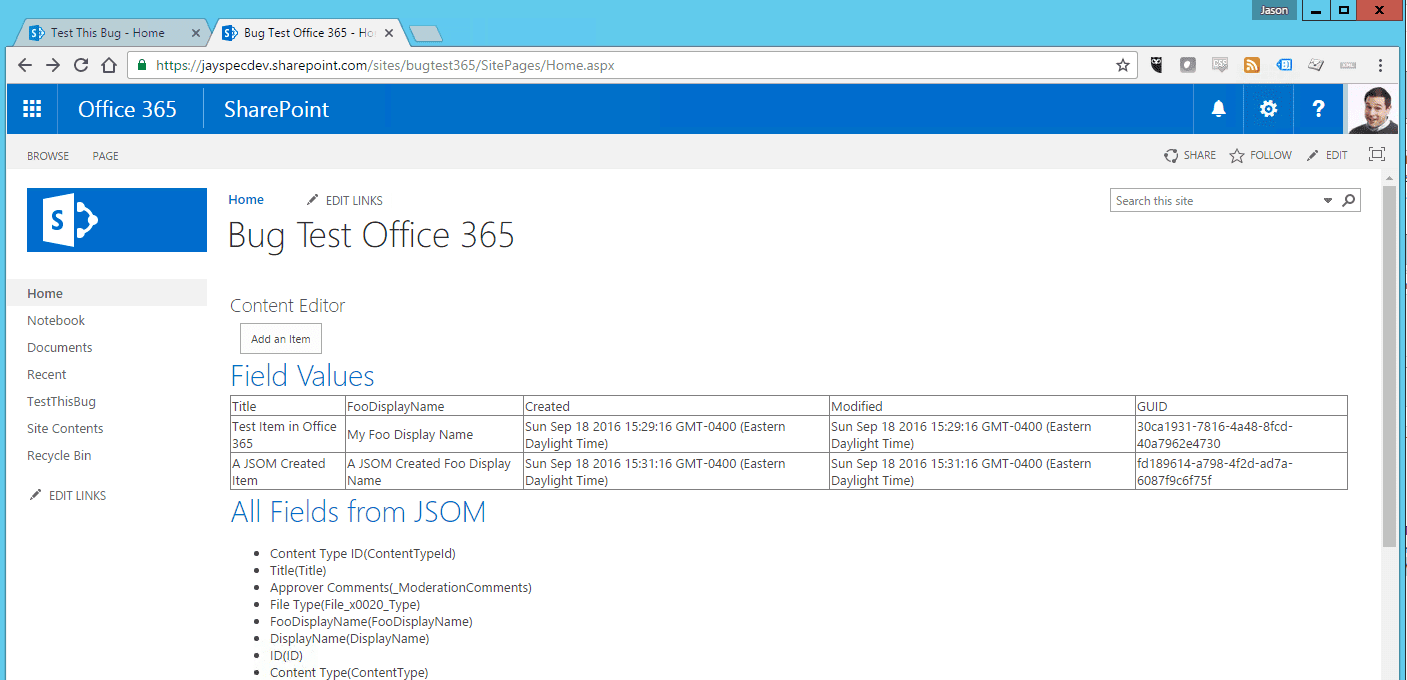The image size is (1407, 680).
Task: Click the blue tag extension icon
Action: [1284, 65]
